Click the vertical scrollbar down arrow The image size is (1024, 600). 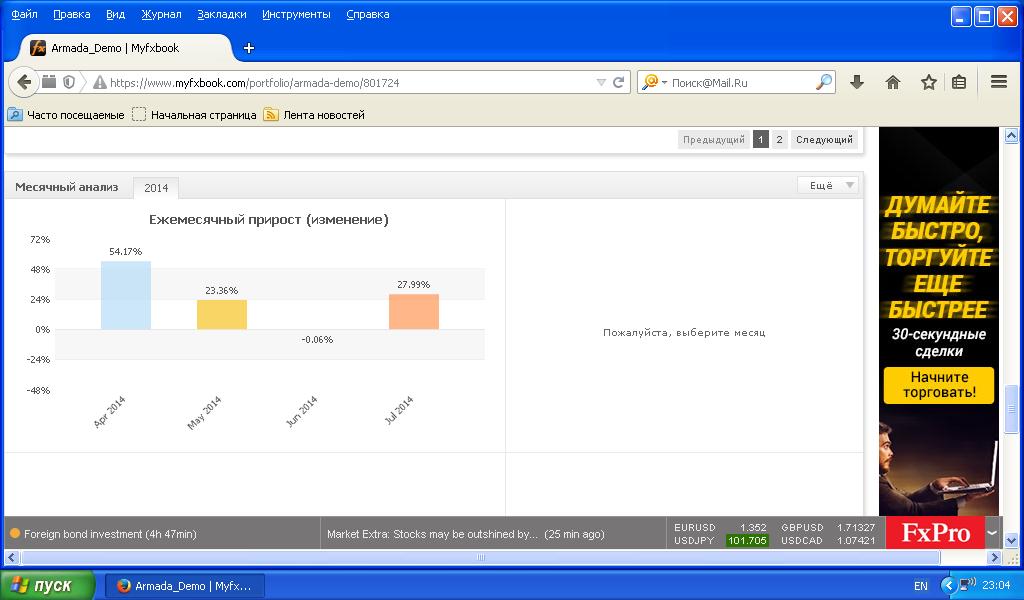(x=1011, y=540)
